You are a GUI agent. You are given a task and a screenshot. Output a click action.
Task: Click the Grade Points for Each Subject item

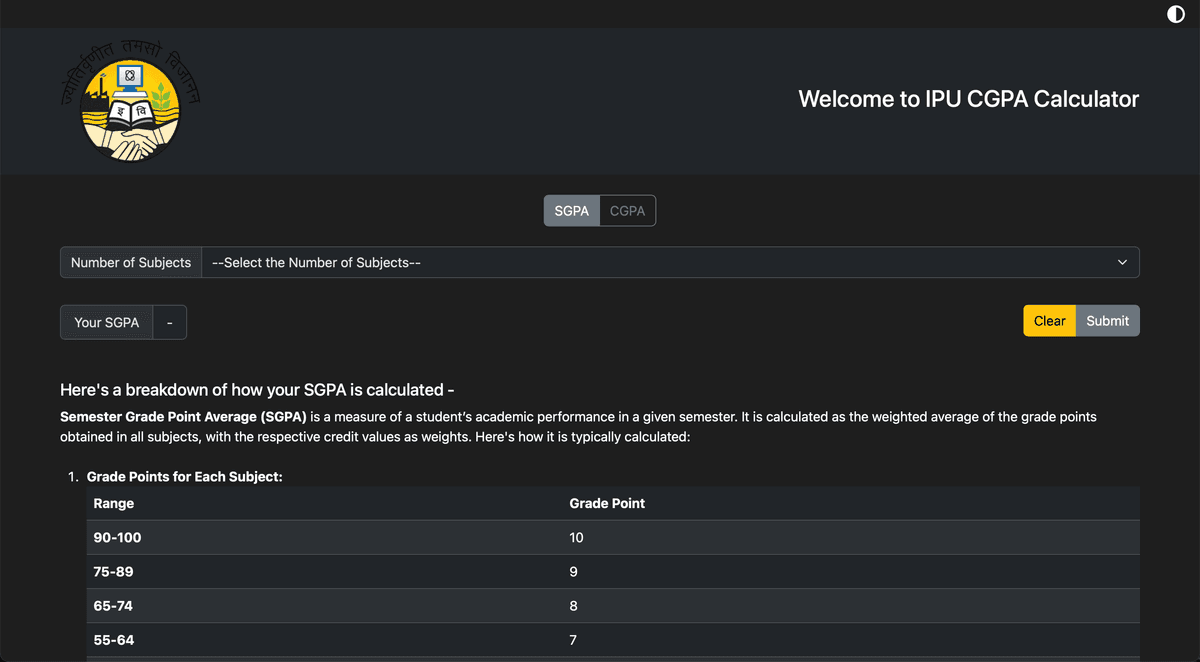[x=185, y=477]
